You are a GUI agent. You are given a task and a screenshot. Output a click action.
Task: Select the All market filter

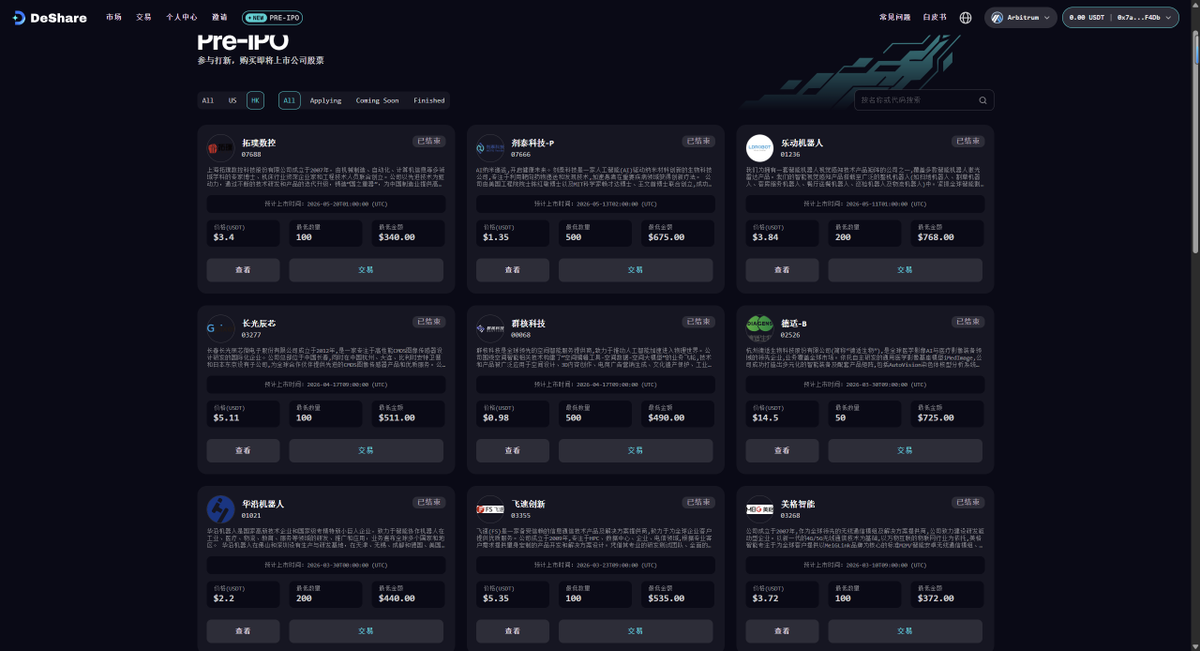[x=208, y=100]
